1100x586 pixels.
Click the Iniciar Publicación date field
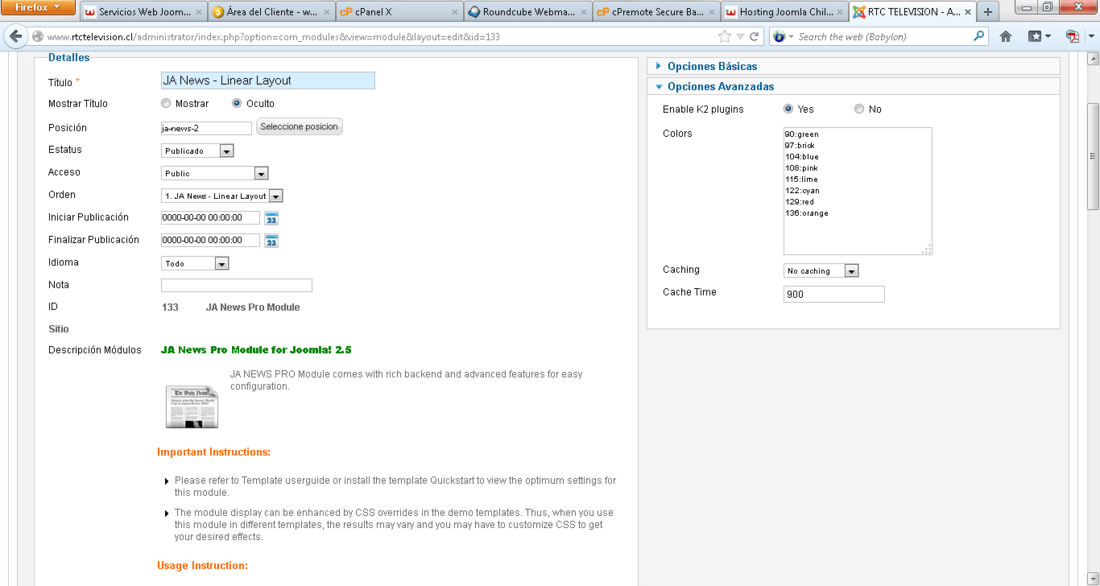point(210,218)
